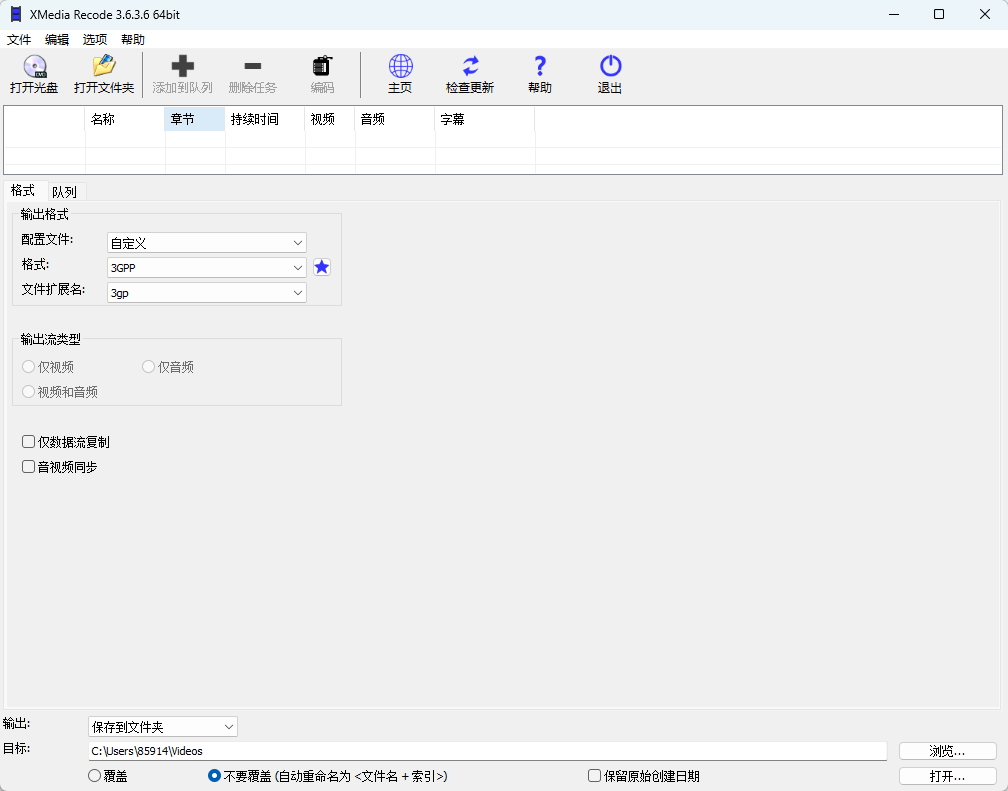This screenshot has width=1008, height=791.
Task: Click the 音频 column header
Action: click(395, 119)
